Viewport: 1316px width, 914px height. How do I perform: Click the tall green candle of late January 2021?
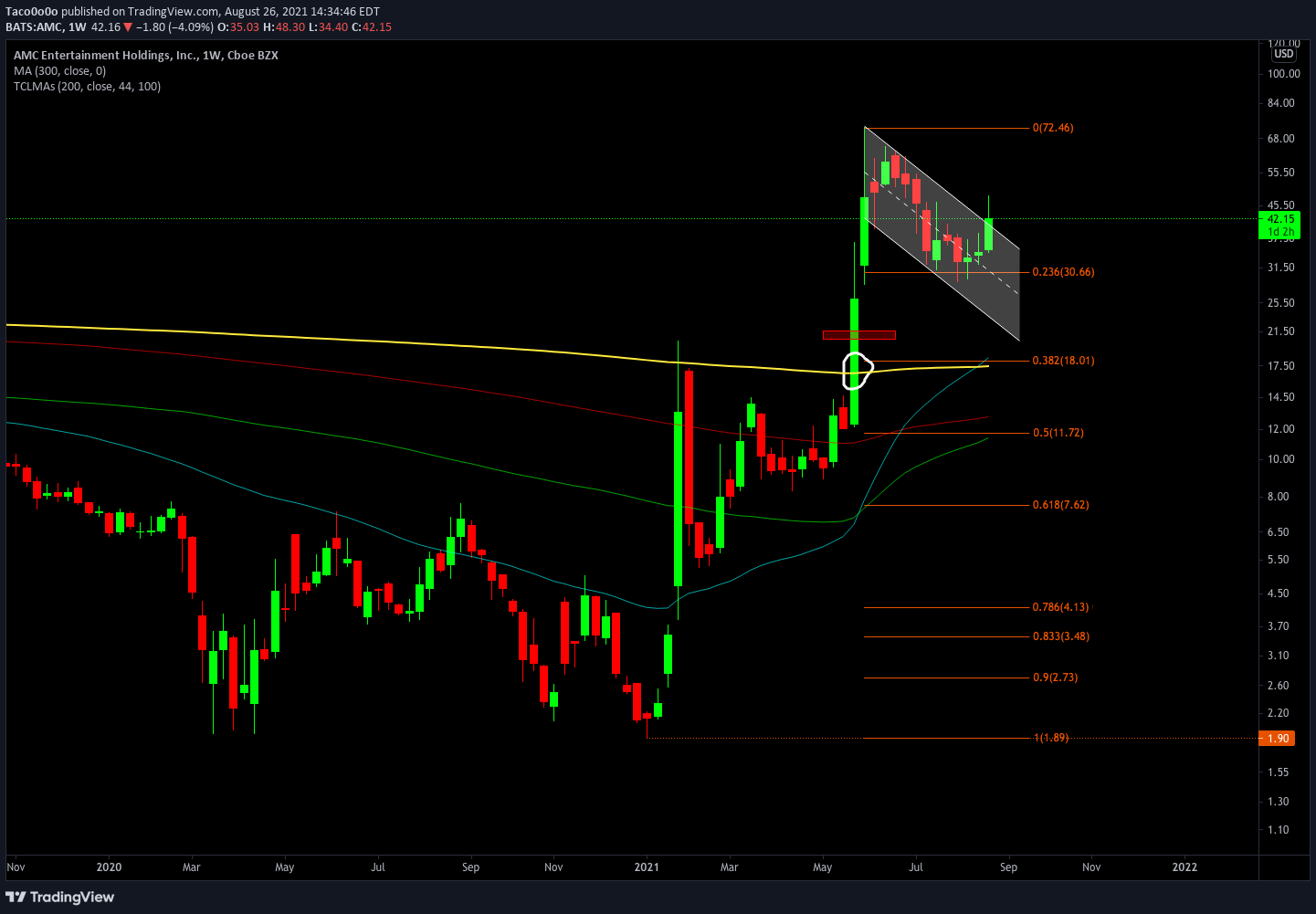point(678,499)
